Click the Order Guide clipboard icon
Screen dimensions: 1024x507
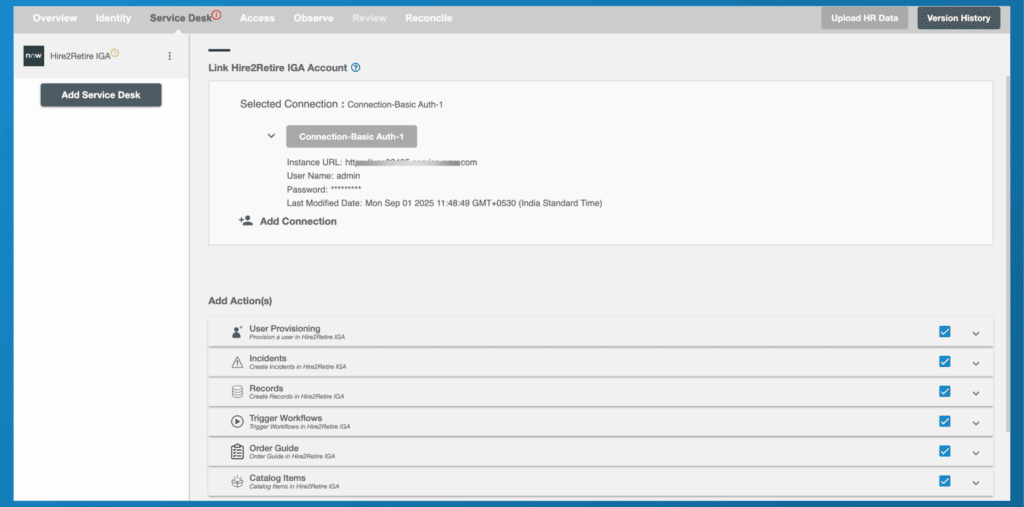point(237,452)
